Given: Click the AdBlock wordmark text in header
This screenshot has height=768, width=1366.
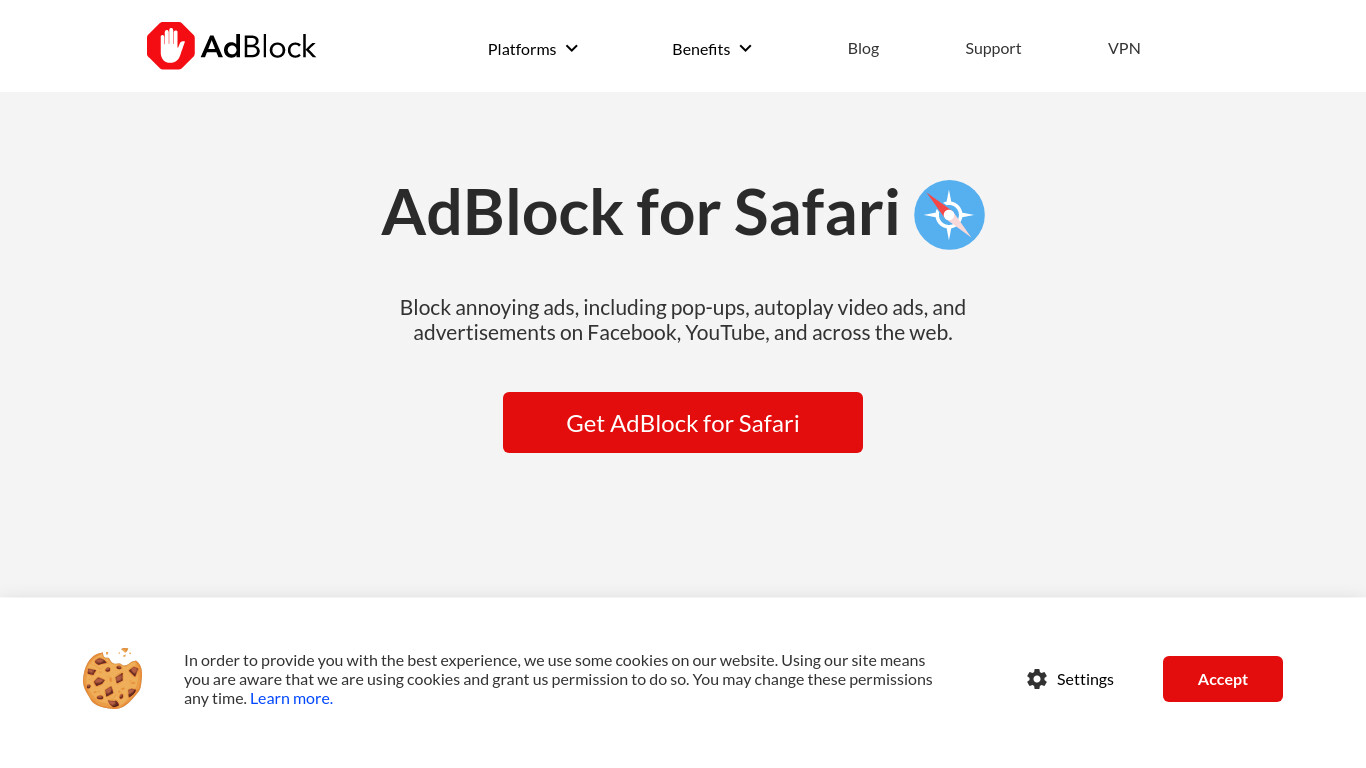Looking at the screenshot, I should [258, 47].
